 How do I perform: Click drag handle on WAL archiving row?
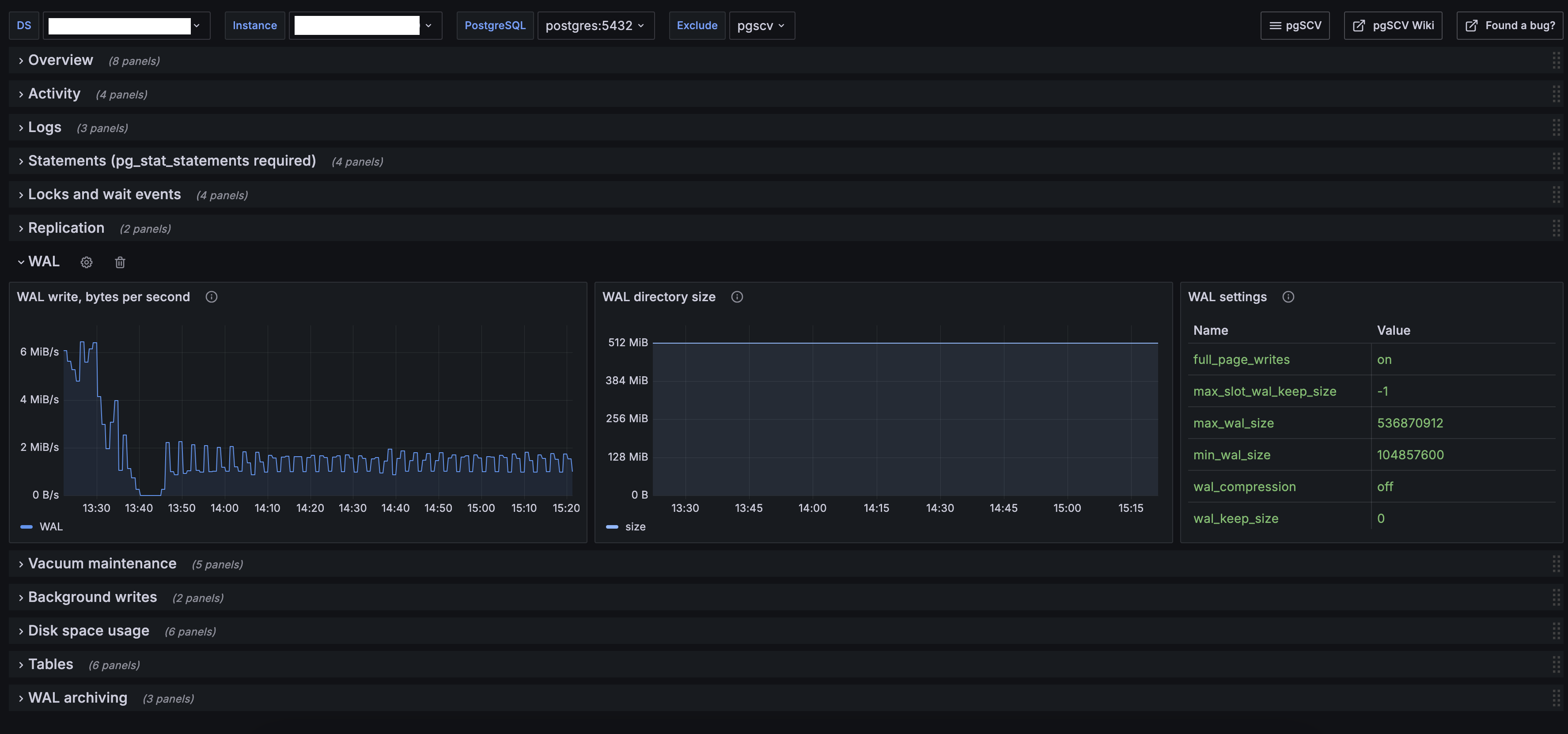coord(1556,698)
